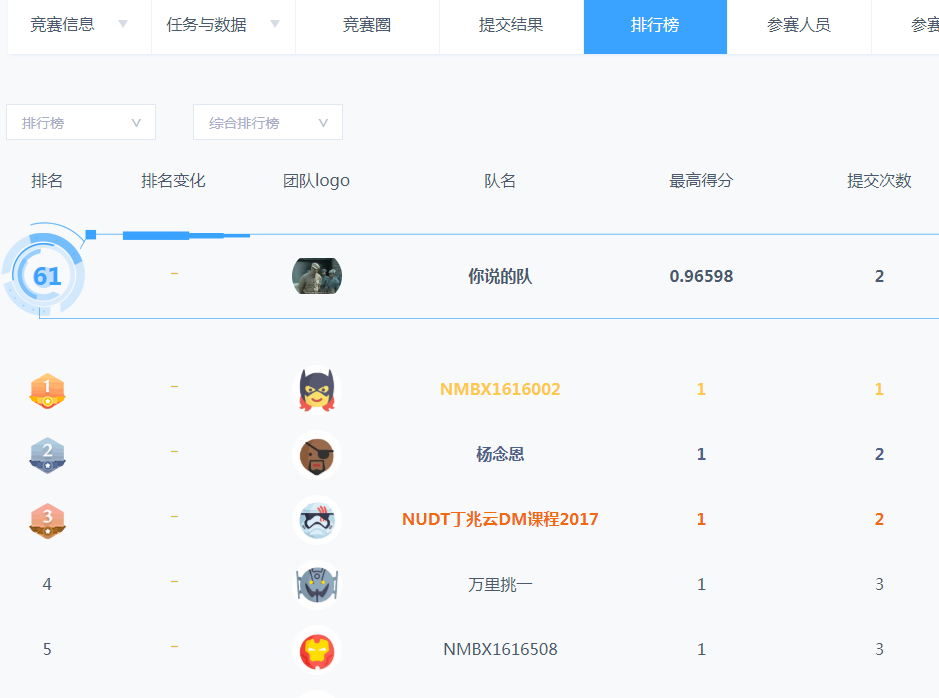
Task: Click the silver second-place rank badge
Action: (47, 454)
